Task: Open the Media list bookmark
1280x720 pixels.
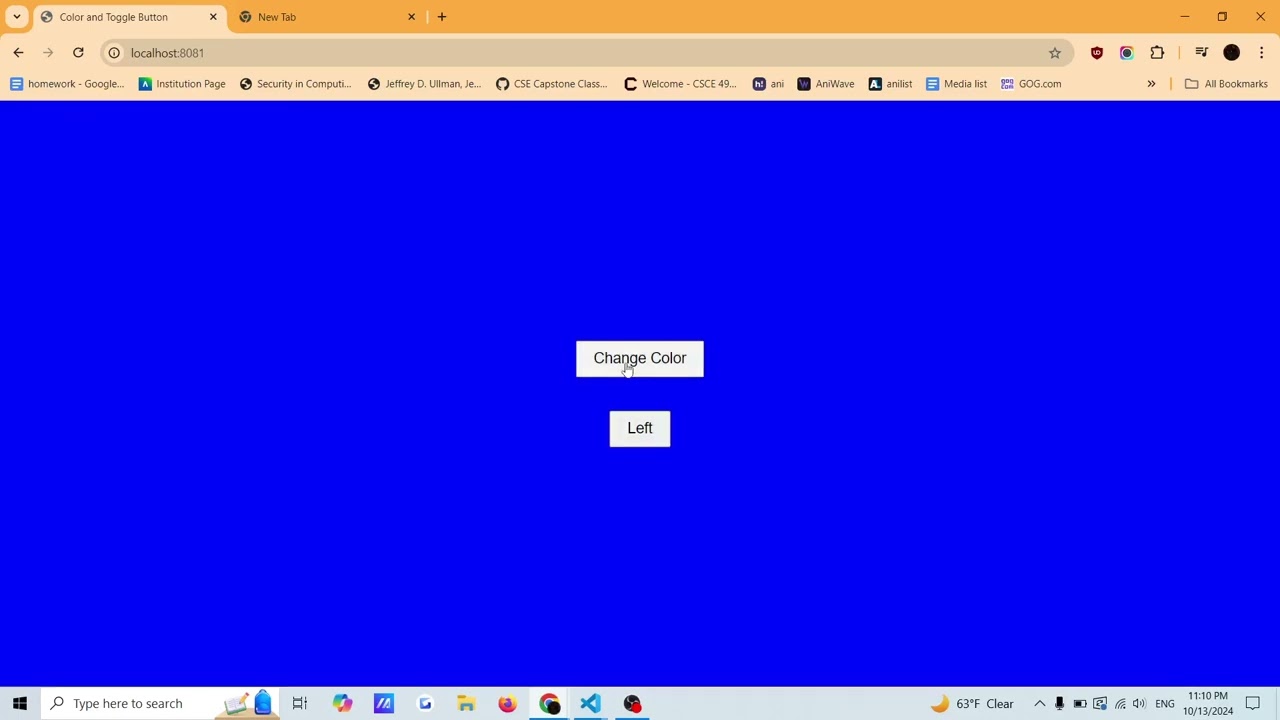Action: (957, 84)
